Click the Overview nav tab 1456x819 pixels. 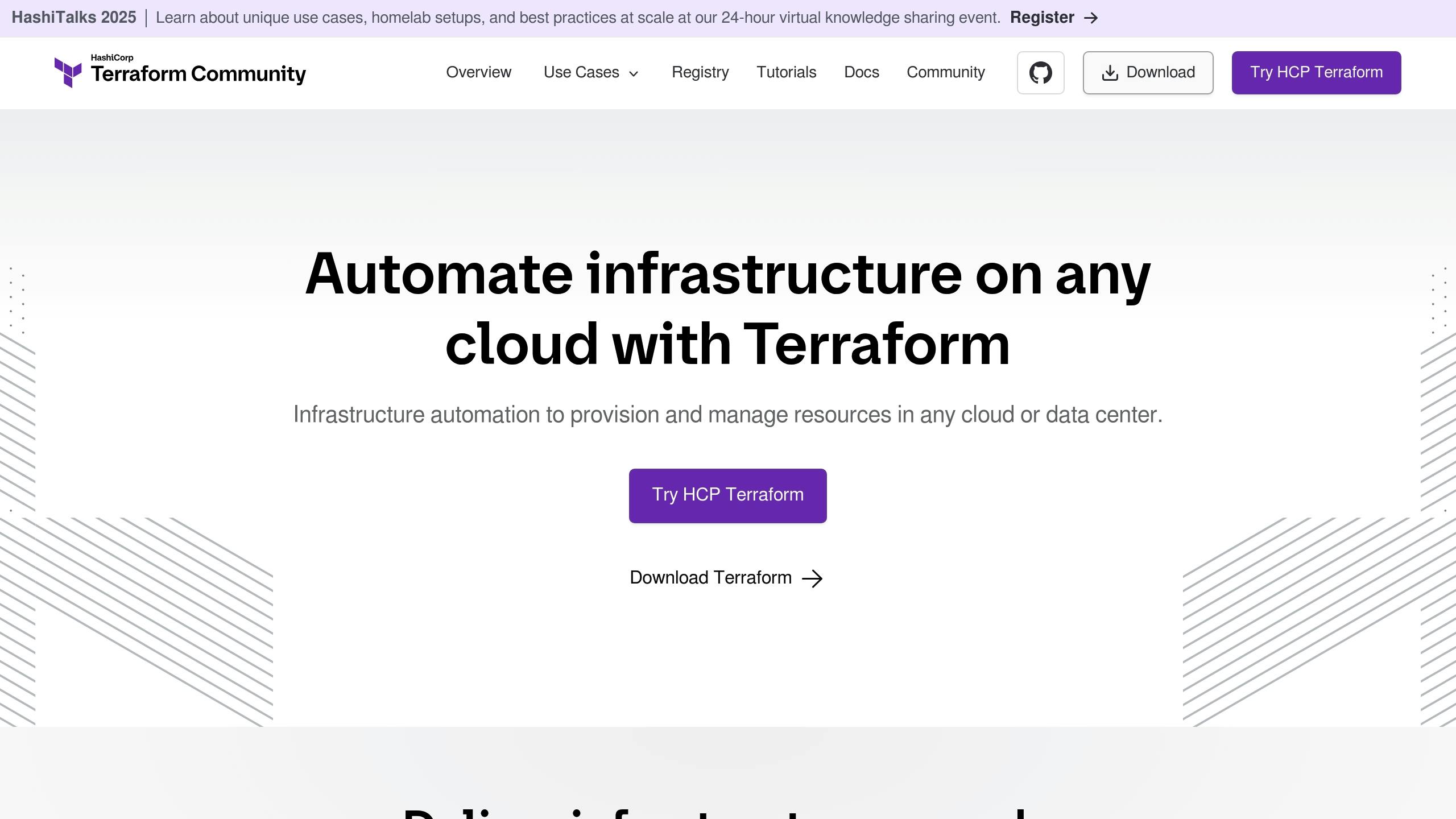(x=479, y=72)
